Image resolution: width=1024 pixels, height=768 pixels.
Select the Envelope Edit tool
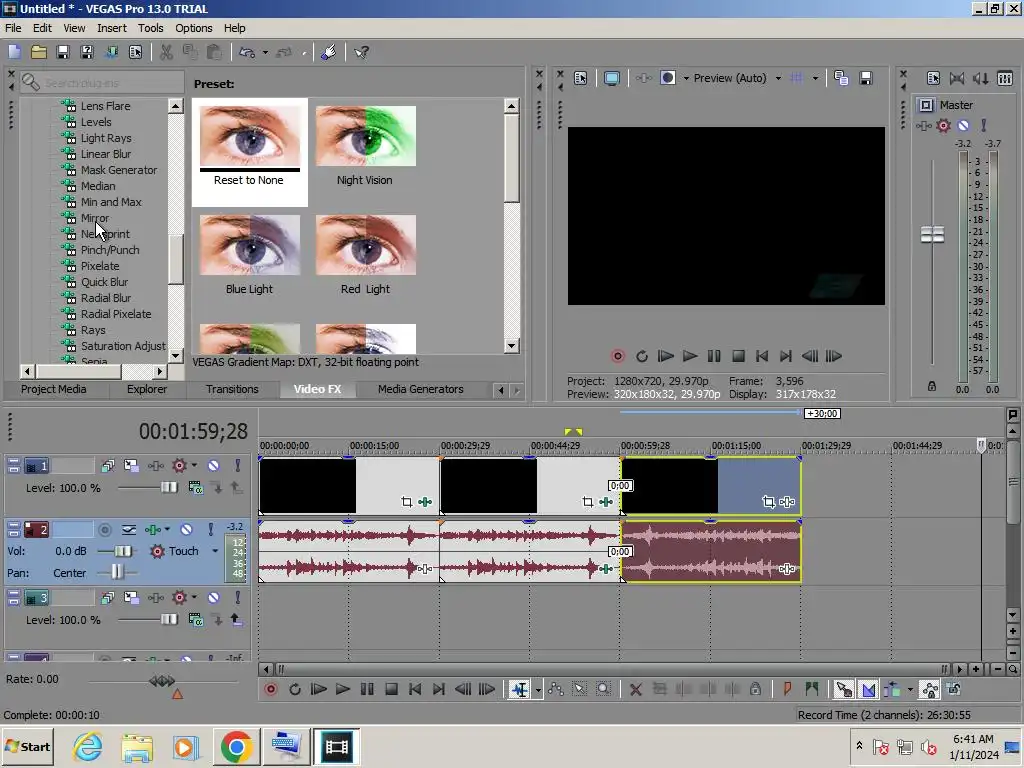pos(556,690)
